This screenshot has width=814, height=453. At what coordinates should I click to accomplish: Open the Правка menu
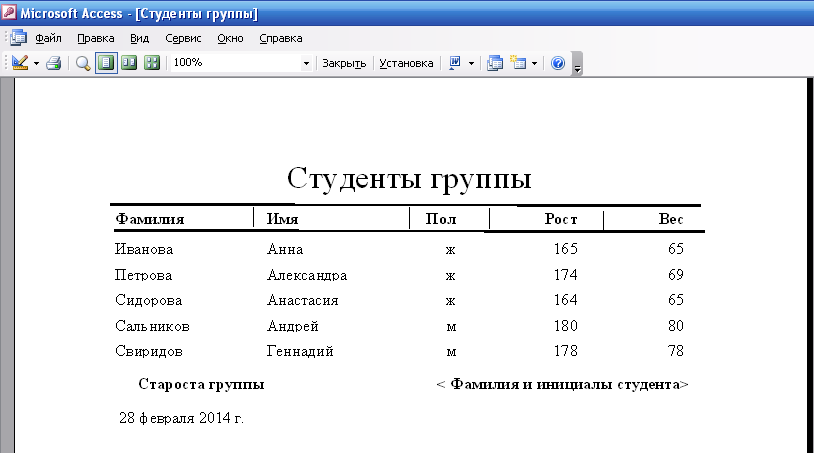[96, 38]
